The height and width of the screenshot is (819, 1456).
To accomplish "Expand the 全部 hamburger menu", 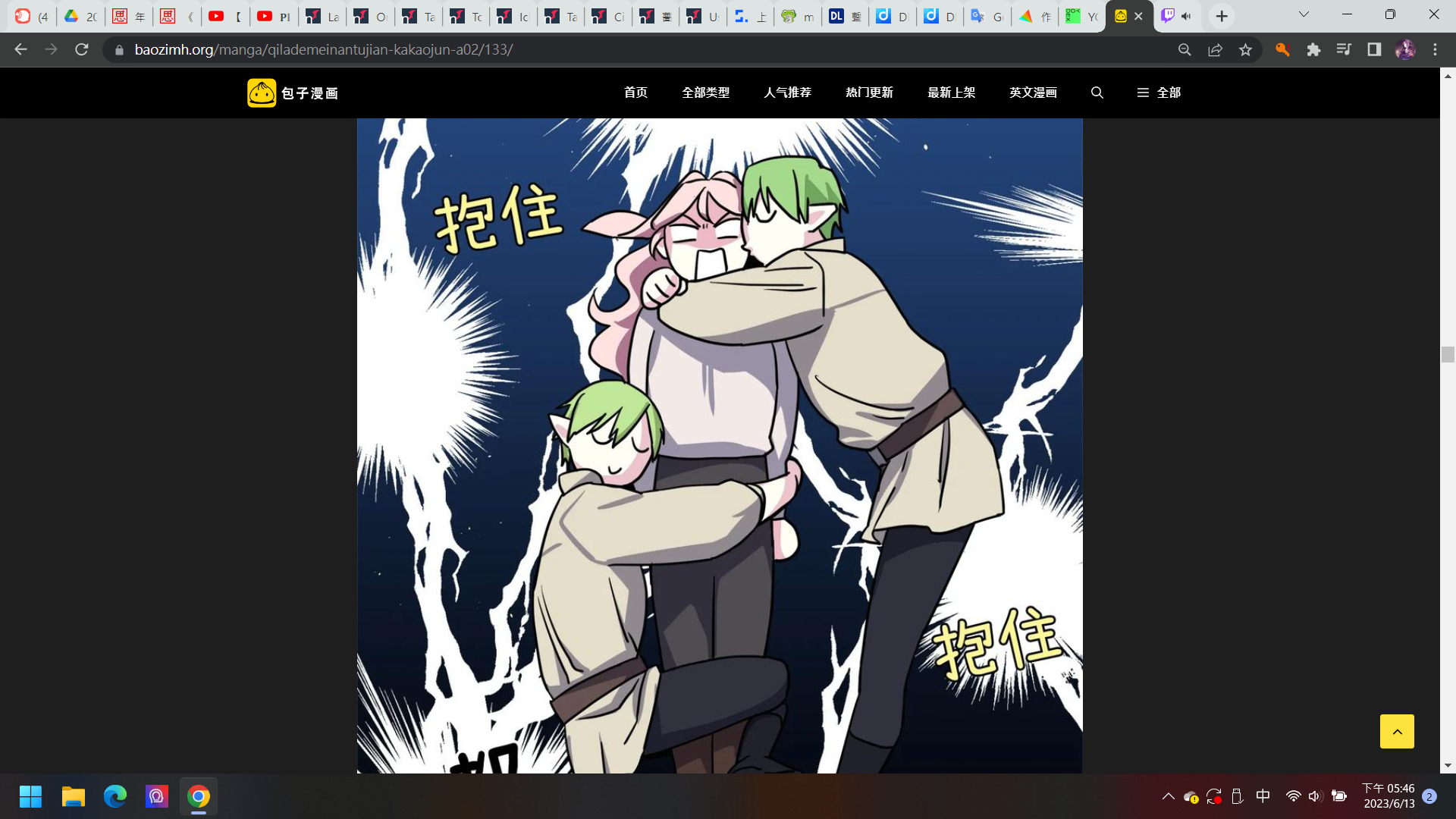I will click(x=1159, y=93).
